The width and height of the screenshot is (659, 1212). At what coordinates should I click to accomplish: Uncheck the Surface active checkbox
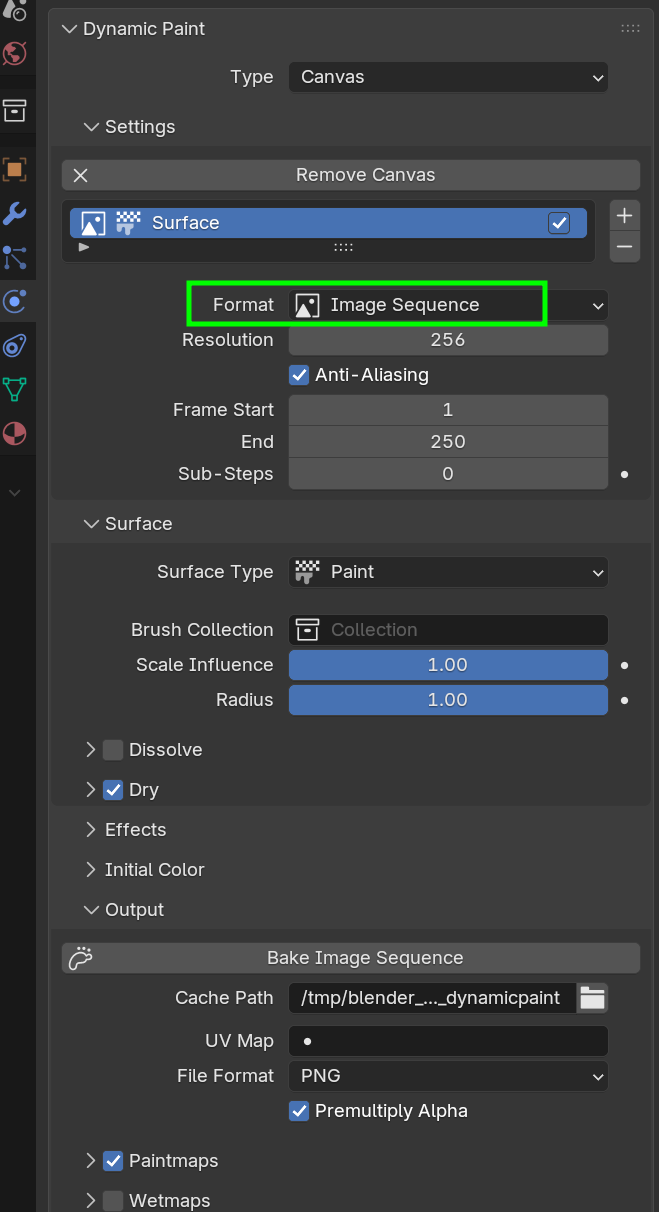[559, 223]
